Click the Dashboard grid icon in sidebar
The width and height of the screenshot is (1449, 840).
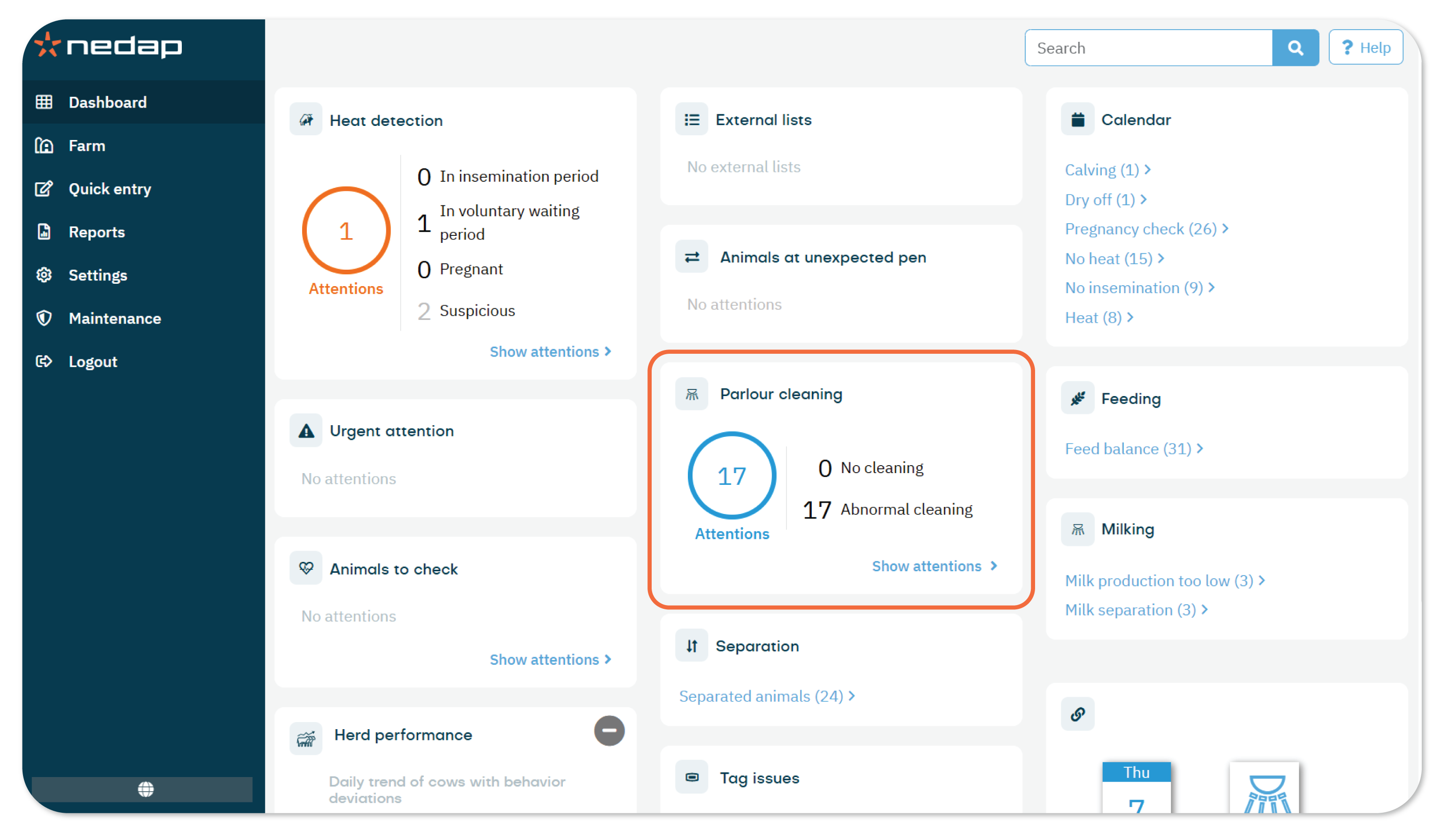tap(44, 102)
